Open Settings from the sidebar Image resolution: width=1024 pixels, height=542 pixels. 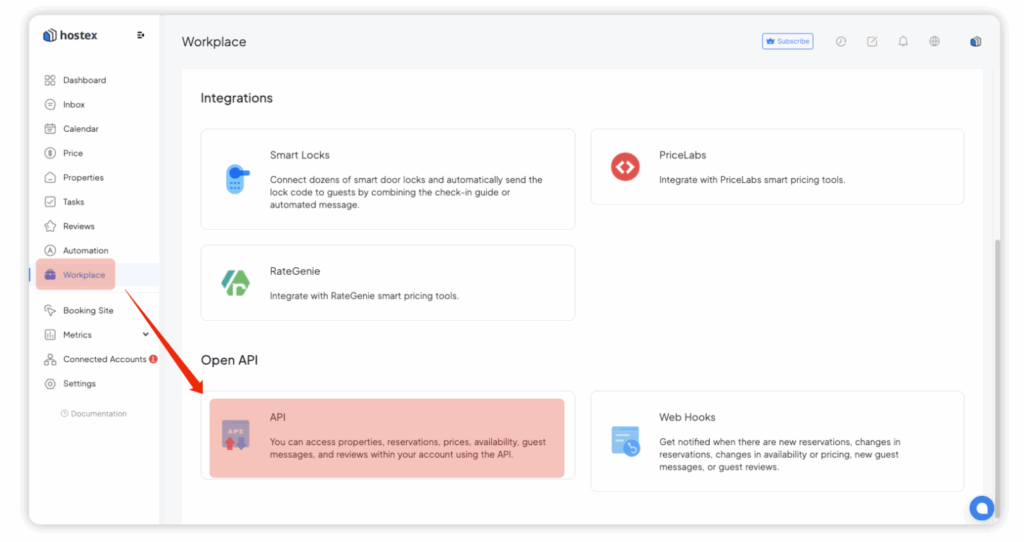point(79,384)
